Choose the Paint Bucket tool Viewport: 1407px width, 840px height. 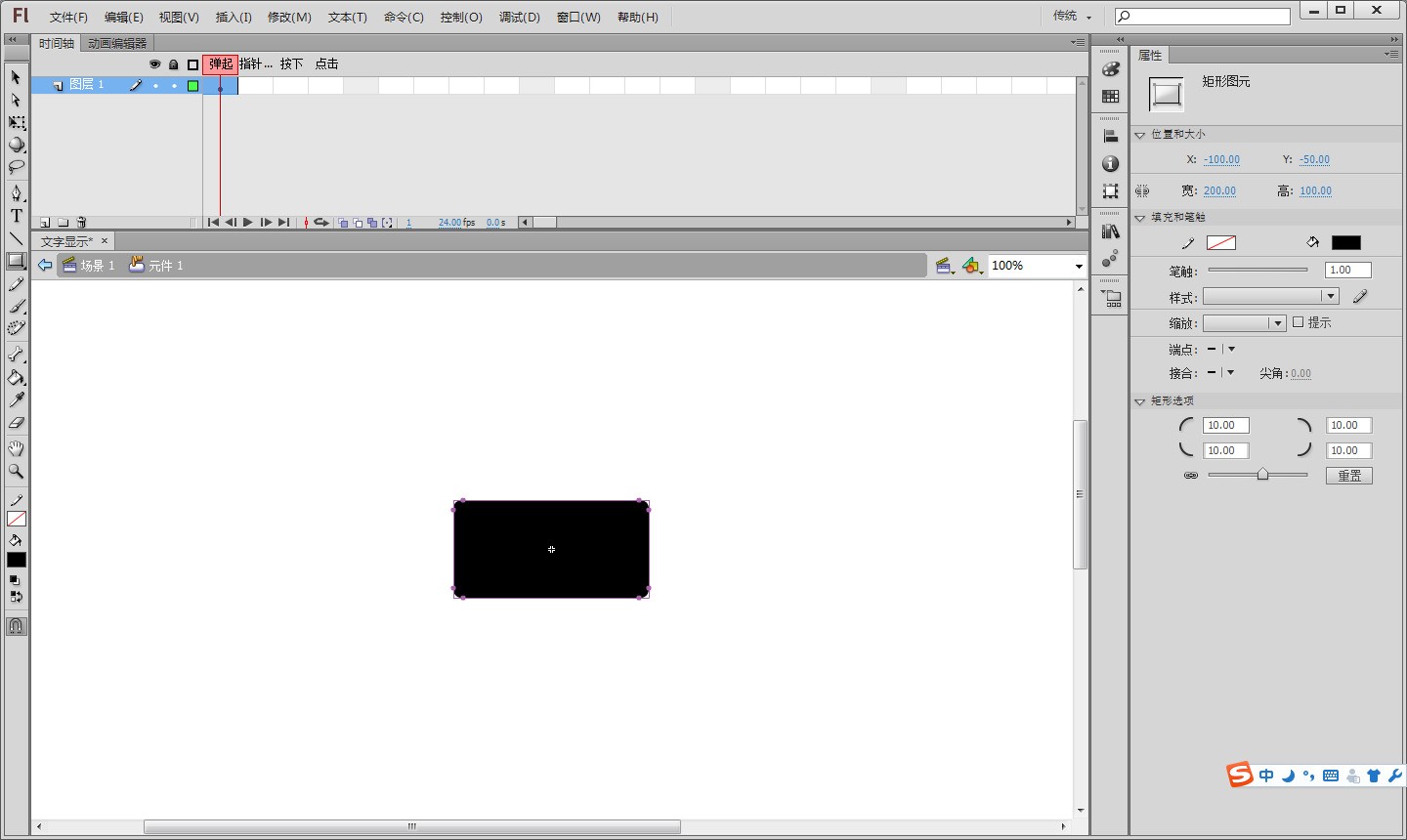17,378
